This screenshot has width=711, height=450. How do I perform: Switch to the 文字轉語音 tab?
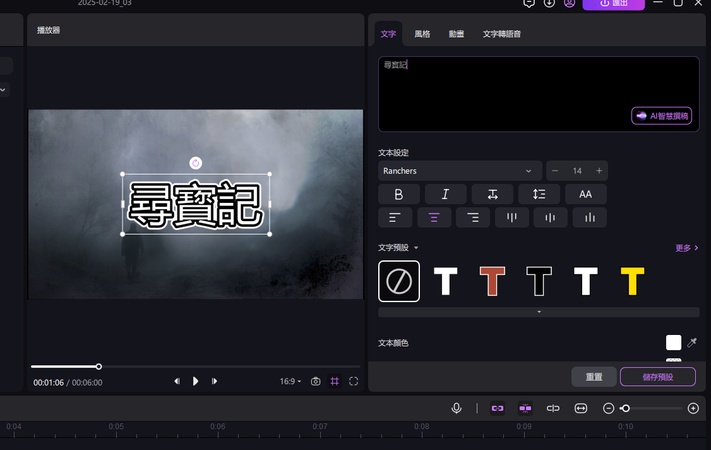point(502,34)
